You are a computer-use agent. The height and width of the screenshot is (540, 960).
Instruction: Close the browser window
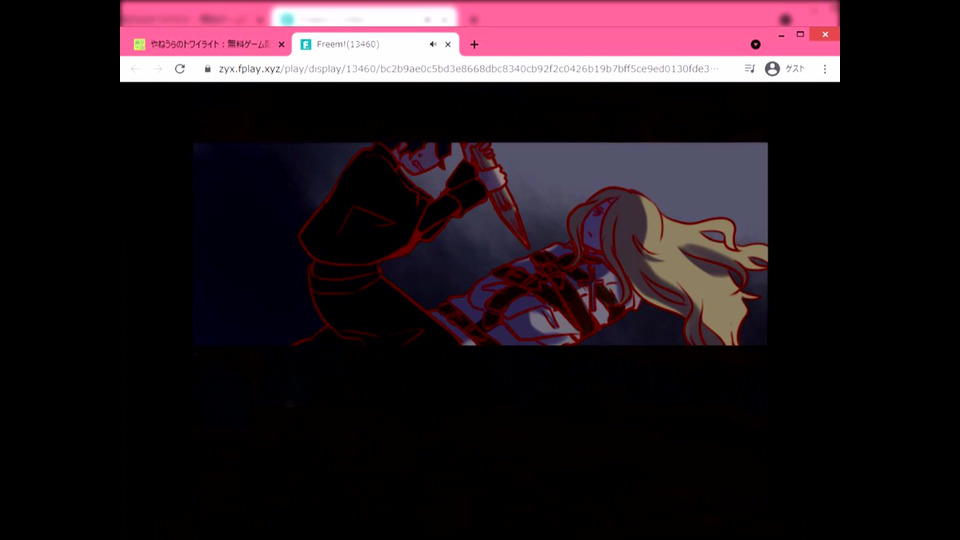(825, 35)
